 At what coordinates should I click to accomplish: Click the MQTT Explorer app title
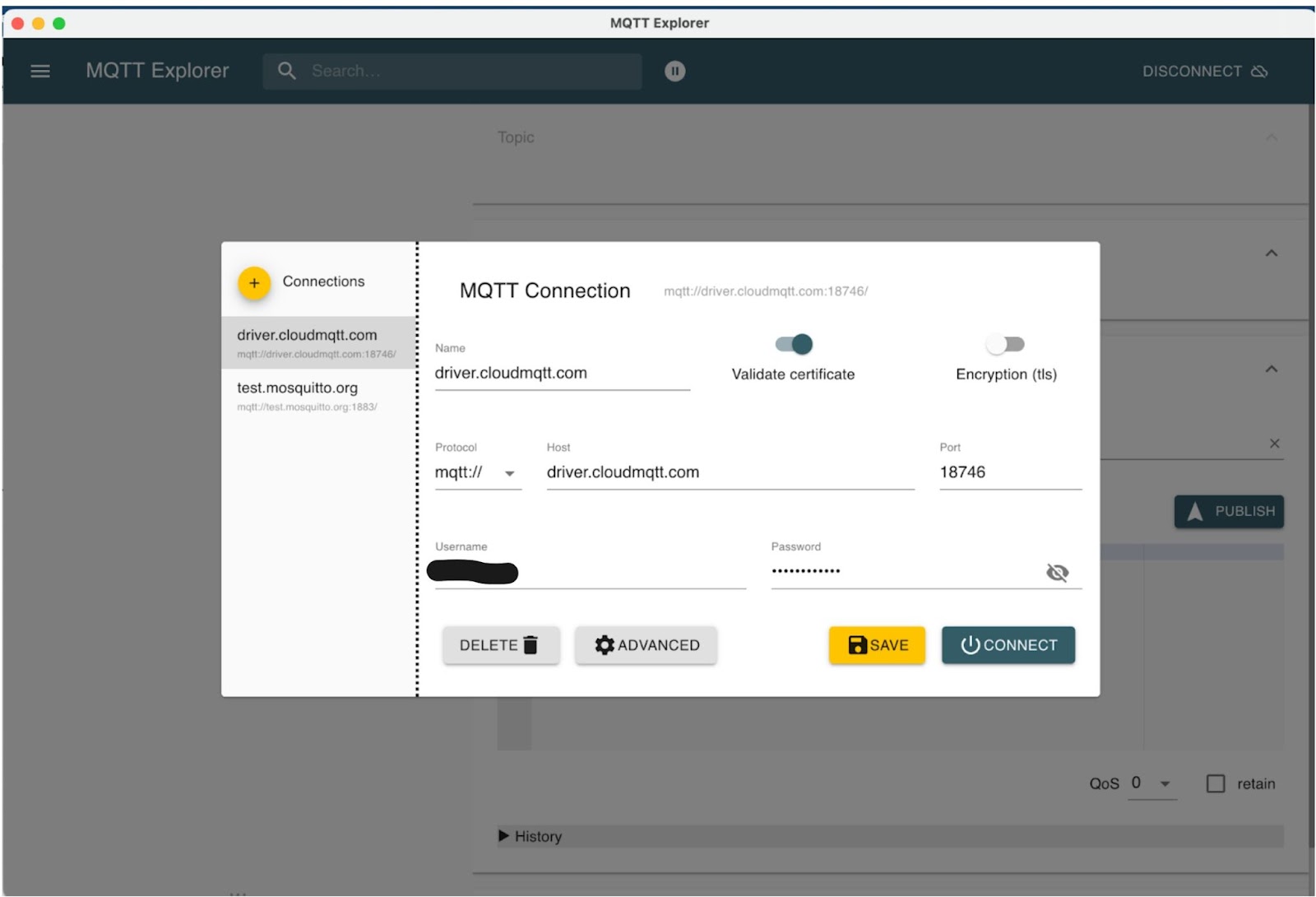[x=157, y=71]
